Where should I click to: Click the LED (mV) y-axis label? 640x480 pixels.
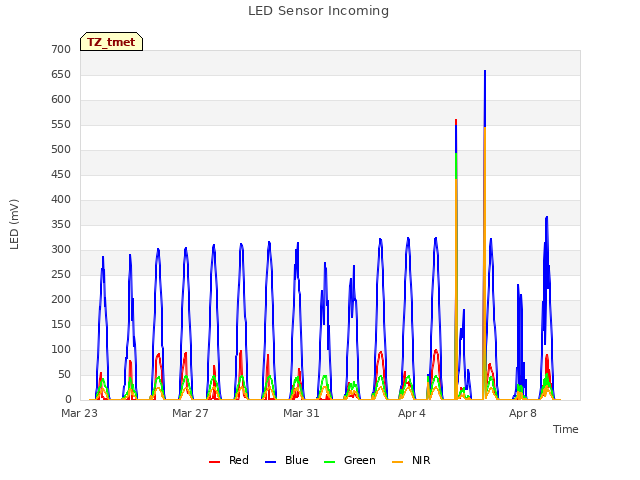pos(14,224)
